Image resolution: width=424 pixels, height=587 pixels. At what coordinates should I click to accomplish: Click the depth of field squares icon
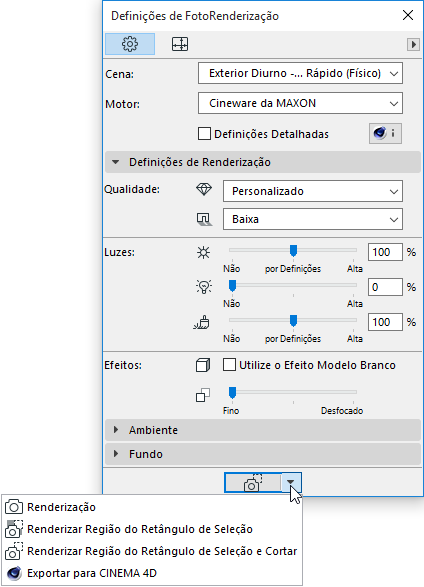pos(203,395)
